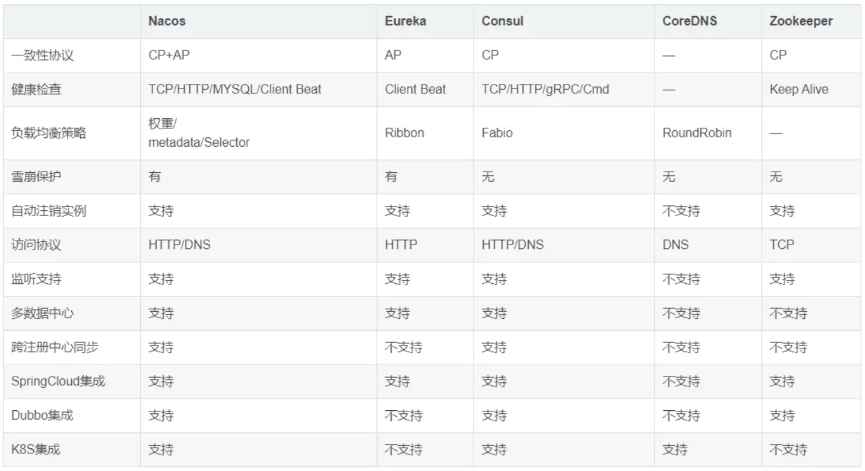The image size is (865, 471).
Task: Click the Nacos column header
Action: (167, 21)
